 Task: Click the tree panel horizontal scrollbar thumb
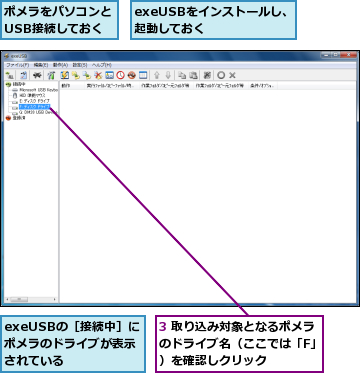(19, 299)
